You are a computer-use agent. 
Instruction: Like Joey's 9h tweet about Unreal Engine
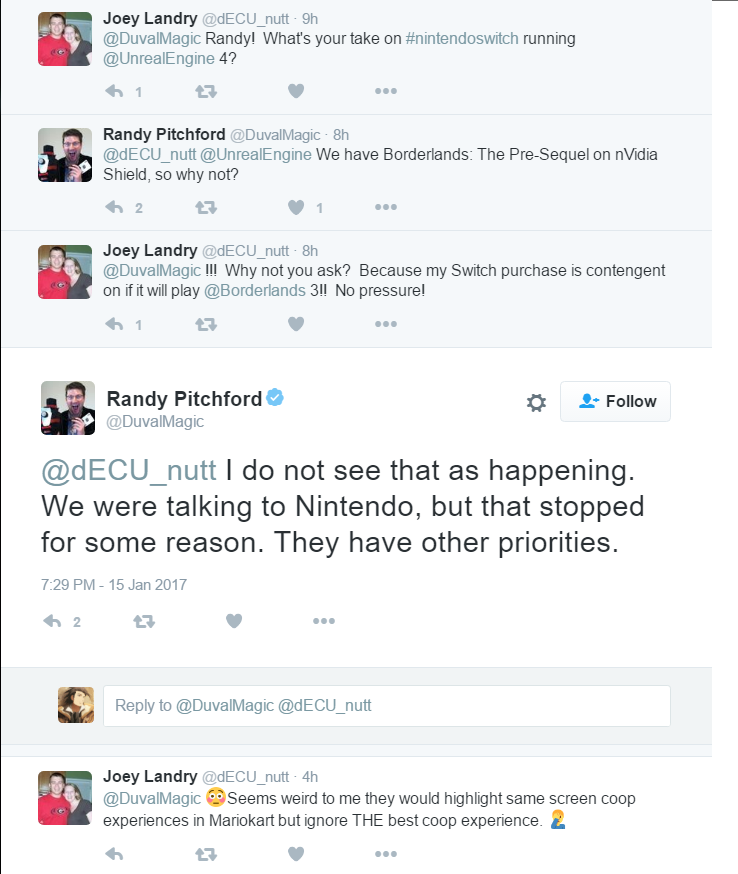coord(296,91)
